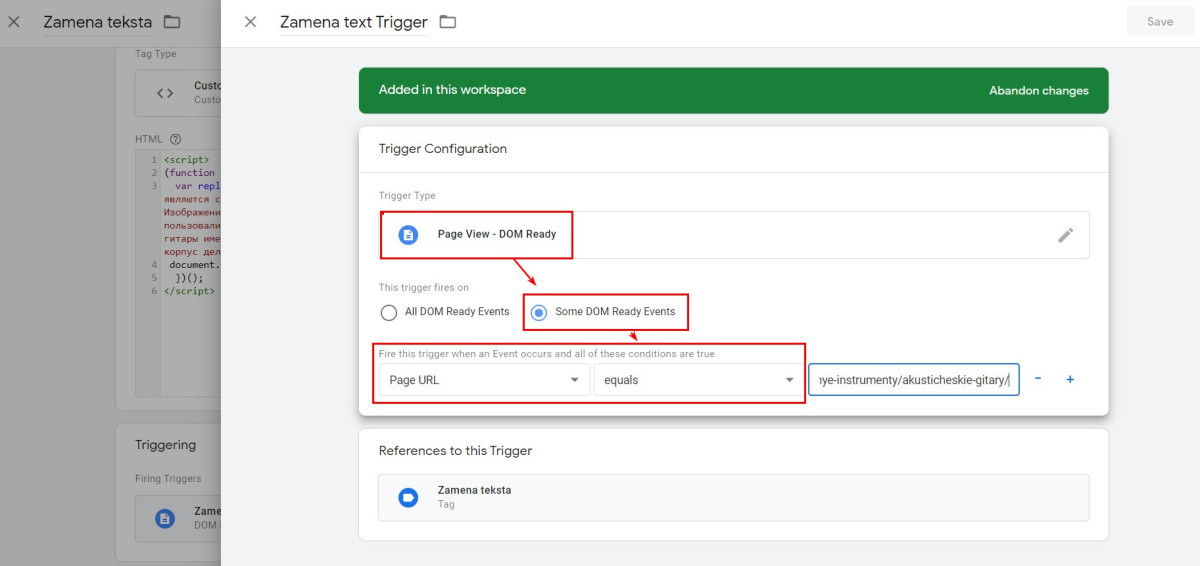This screenshot has width=1200, height=566.
Task: Click the References to this Trigger heading
Action: pyautogui.click(x=455, y=451)
